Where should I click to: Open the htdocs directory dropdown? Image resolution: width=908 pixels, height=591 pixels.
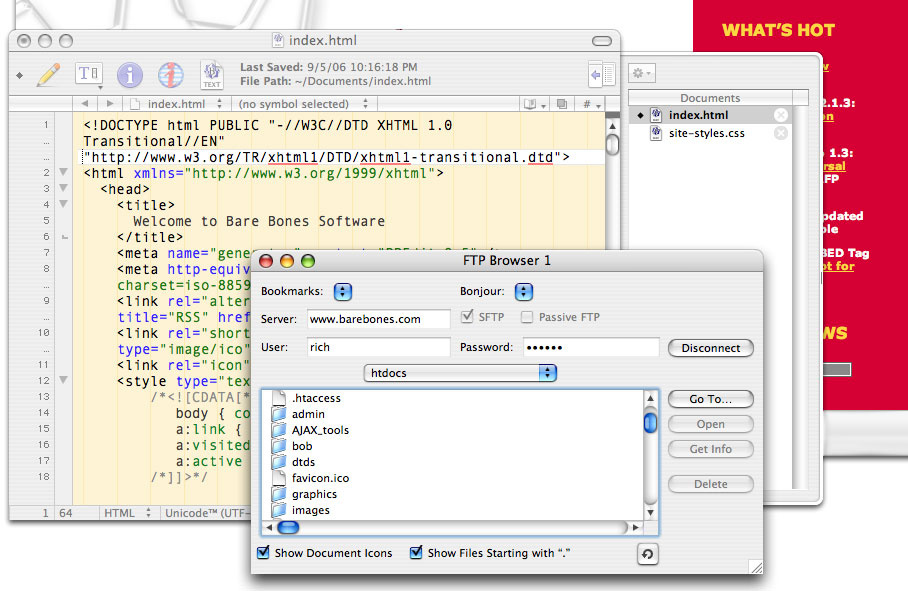click(x=461, y=373)
